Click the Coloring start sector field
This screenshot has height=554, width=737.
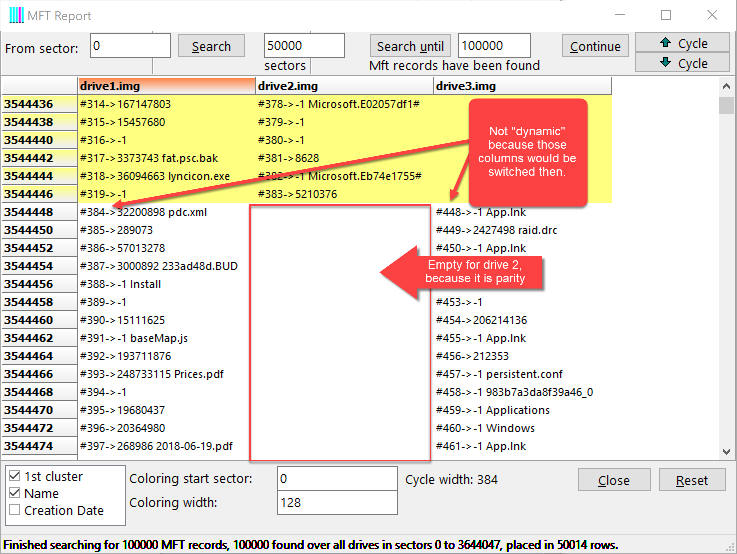[336, 479]
